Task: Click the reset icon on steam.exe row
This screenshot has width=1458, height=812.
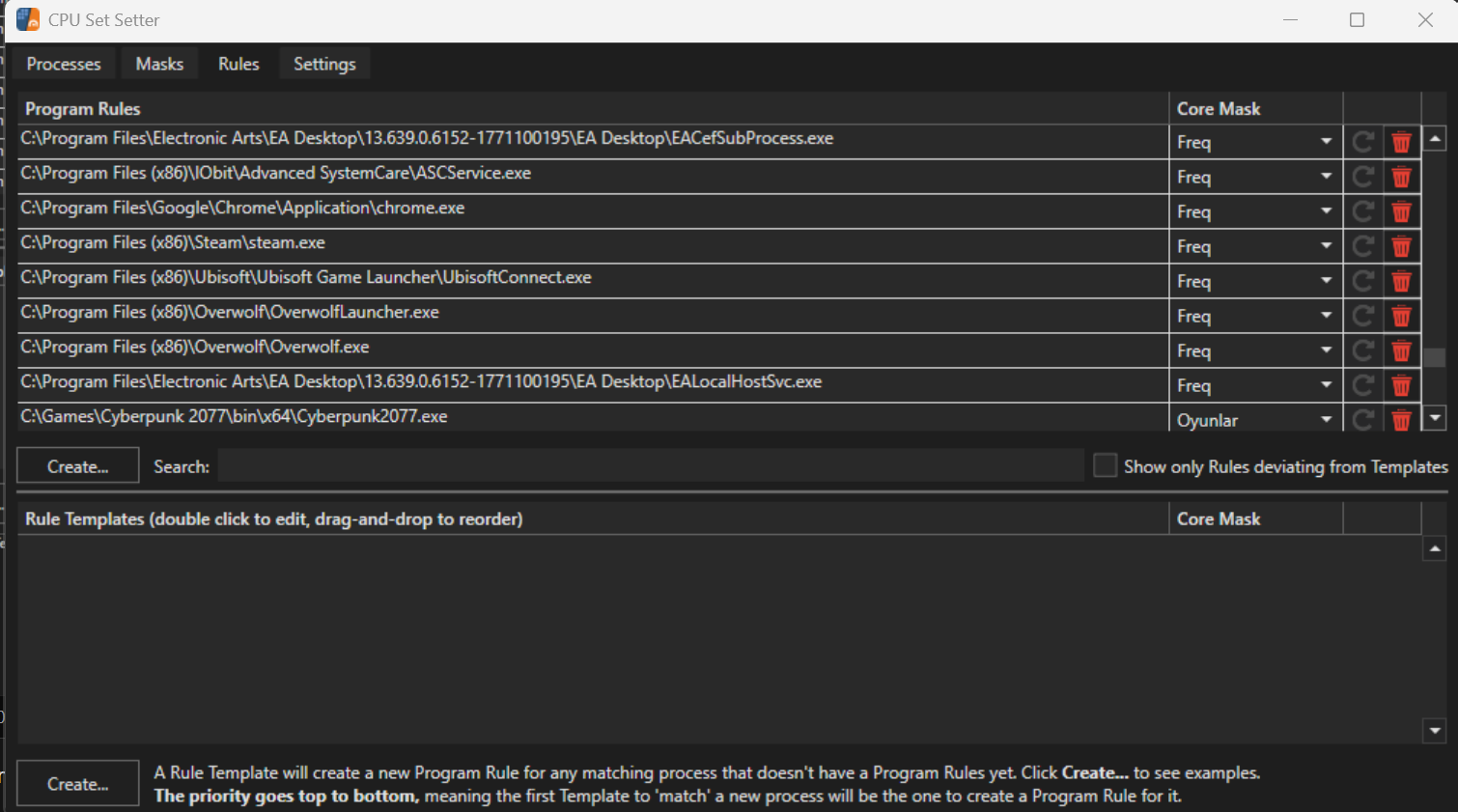Action: click(1363, 247)
